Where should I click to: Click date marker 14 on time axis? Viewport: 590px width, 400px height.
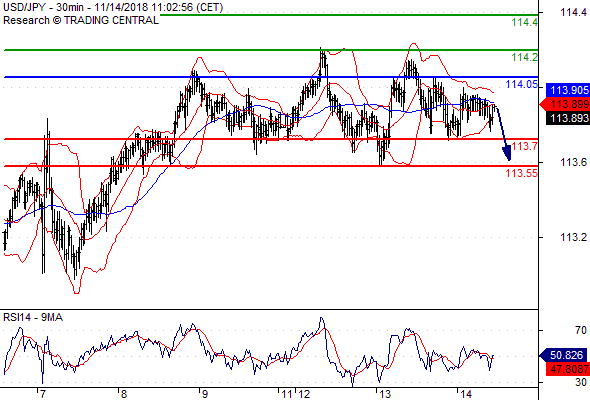(x=466, y=394)
